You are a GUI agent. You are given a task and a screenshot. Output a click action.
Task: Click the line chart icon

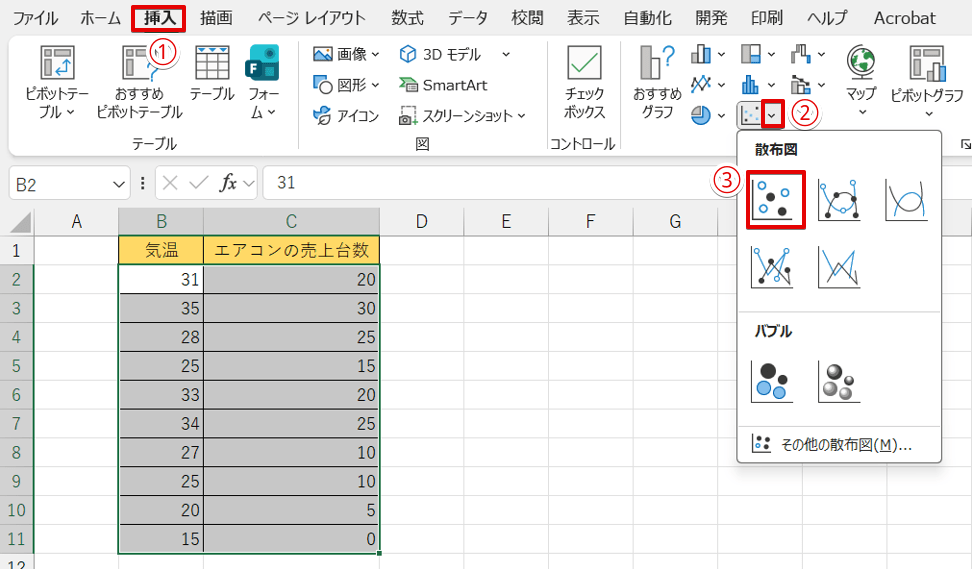pos(700,84)
